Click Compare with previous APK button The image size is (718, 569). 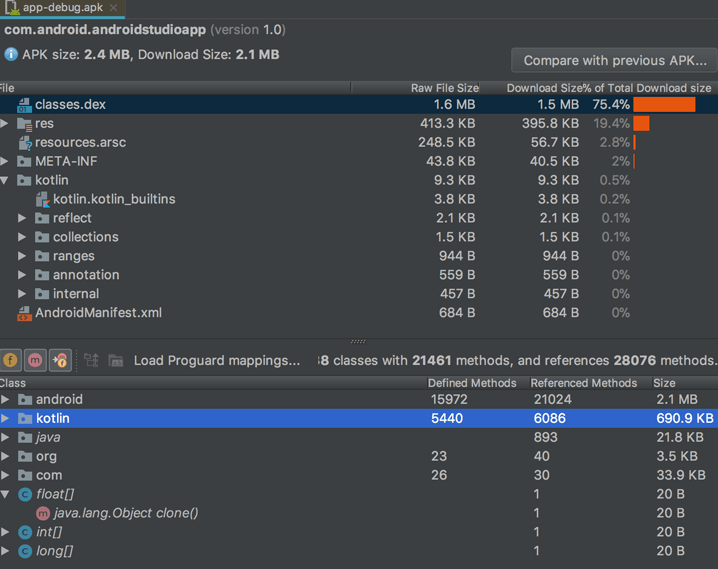tap(615, 60)
